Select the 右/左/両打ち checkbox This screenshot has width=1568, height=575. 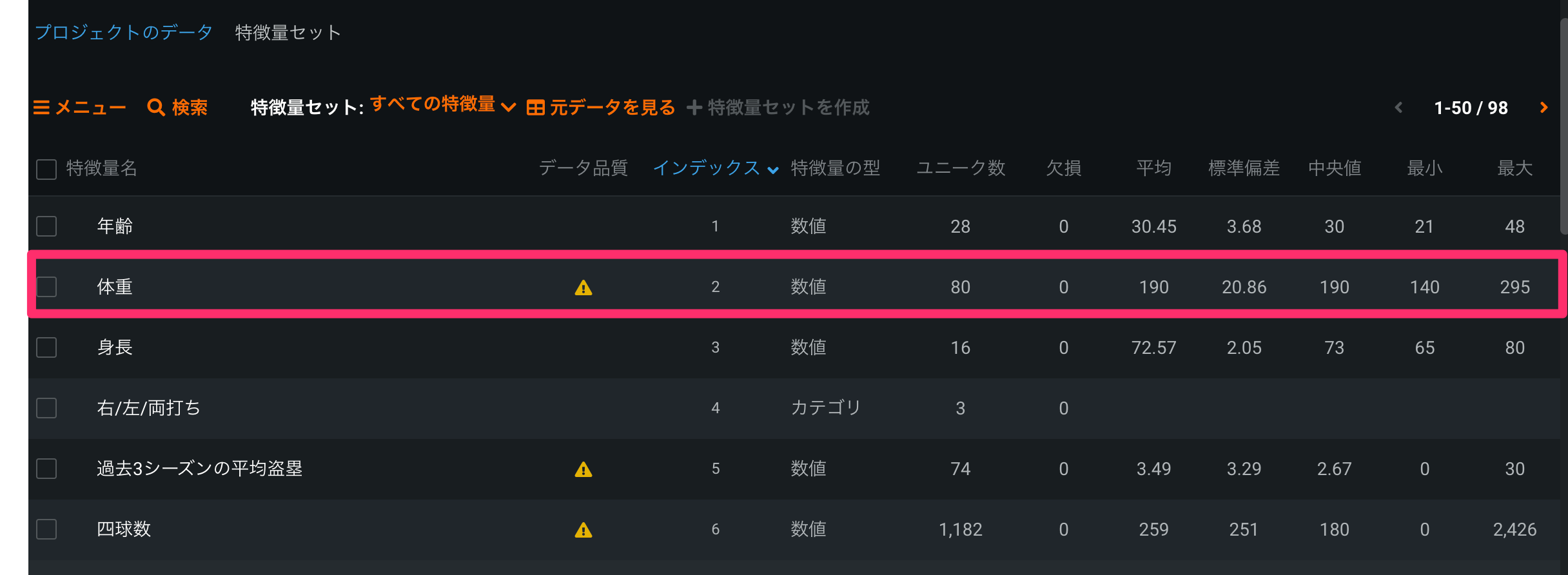46,408
